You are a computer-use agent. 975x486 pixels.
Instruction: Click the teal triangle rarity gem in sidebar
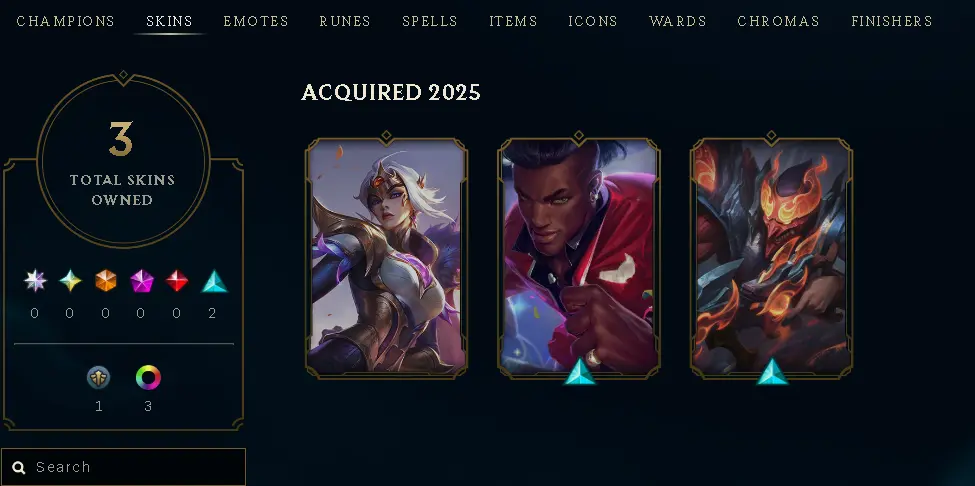tap(214, 281)
